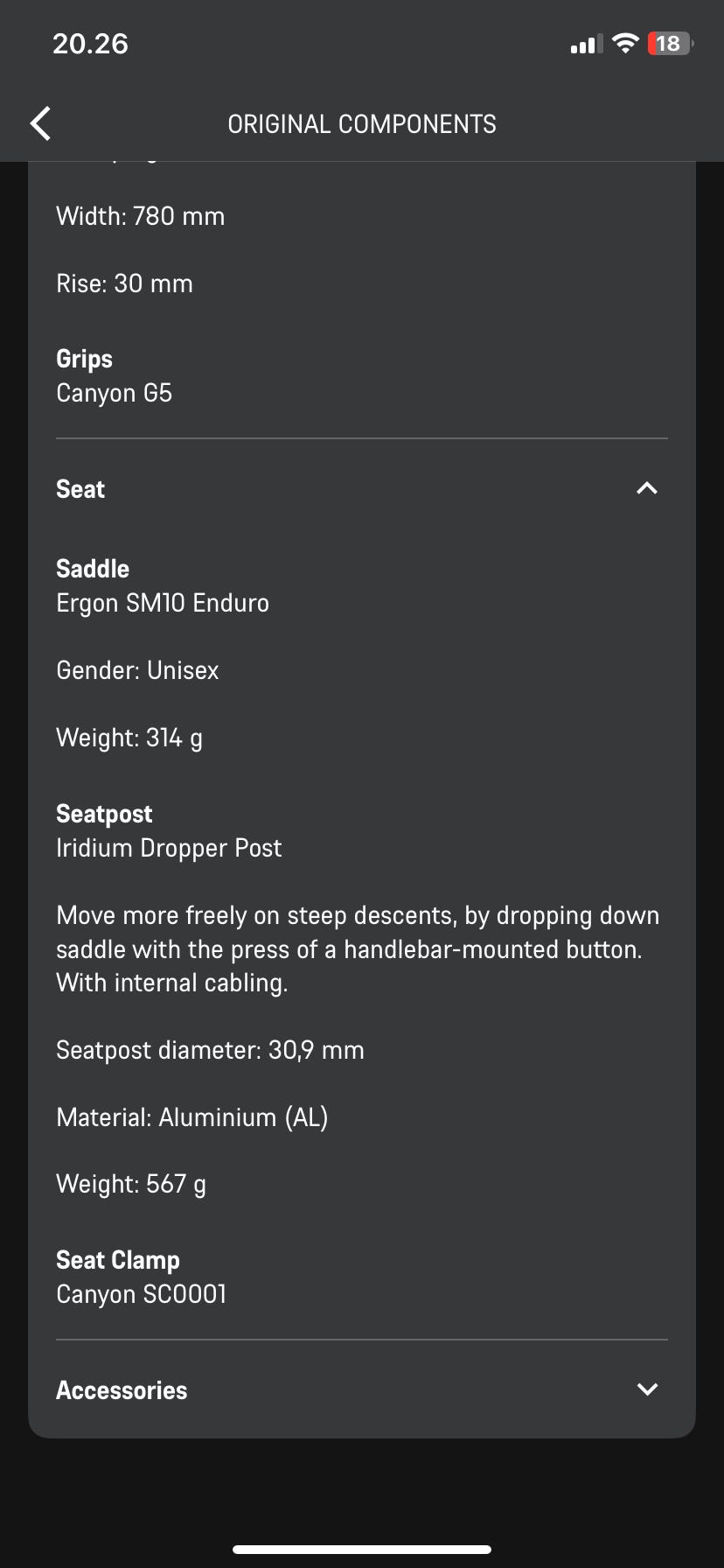Select the Iridium Dropper Post entry
Screen dimensions: 724x1568
169,848
